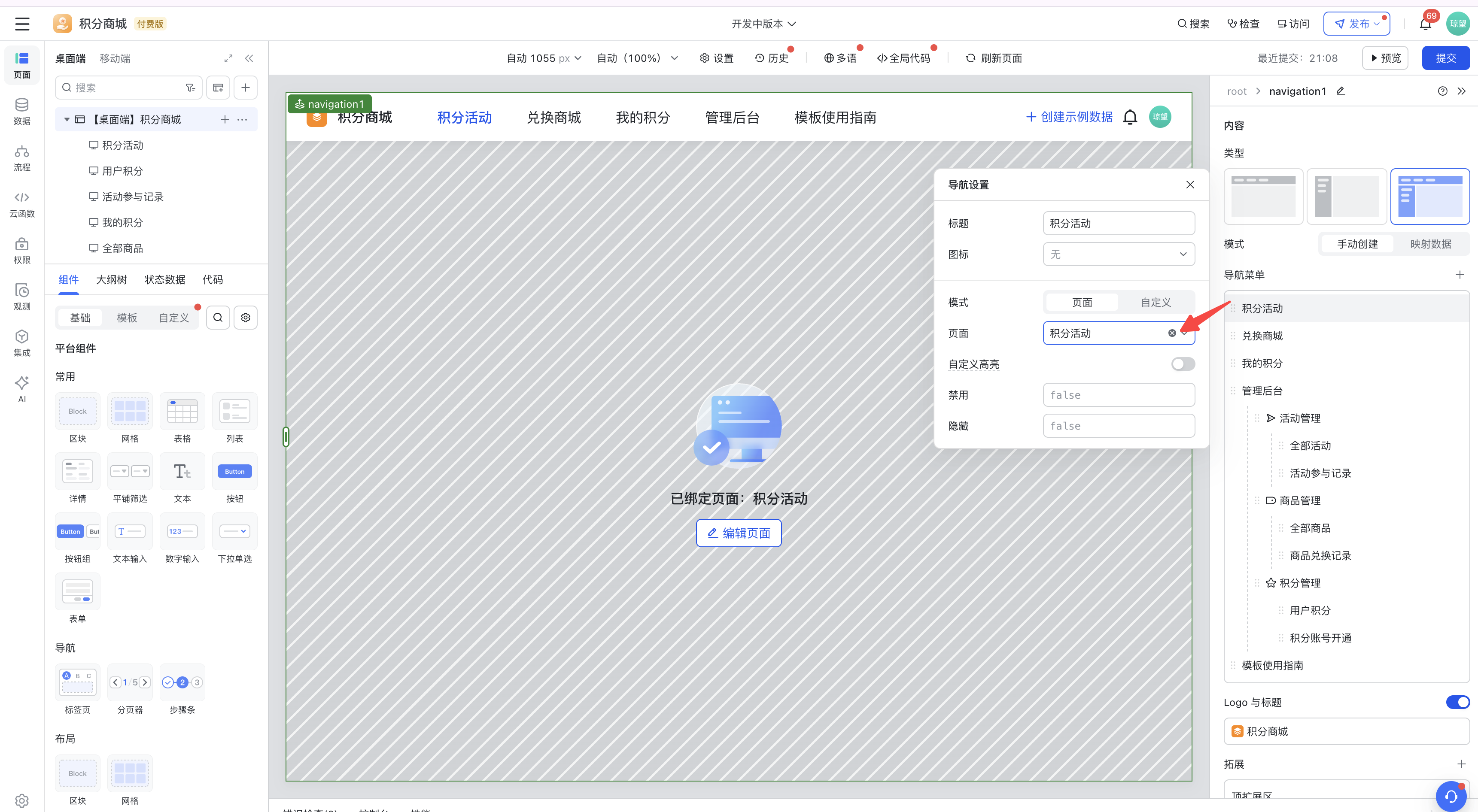Screen dimensions: 1478x812
Task: Click the 标题 input field
Action: click(1118, 223)
